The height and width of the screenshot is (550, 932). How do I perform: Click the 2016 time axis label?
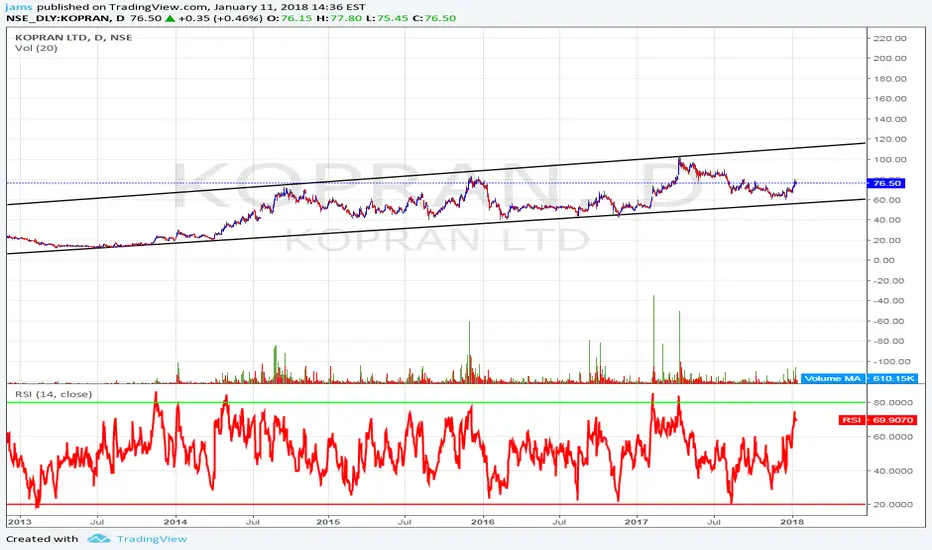pos(483,522)
